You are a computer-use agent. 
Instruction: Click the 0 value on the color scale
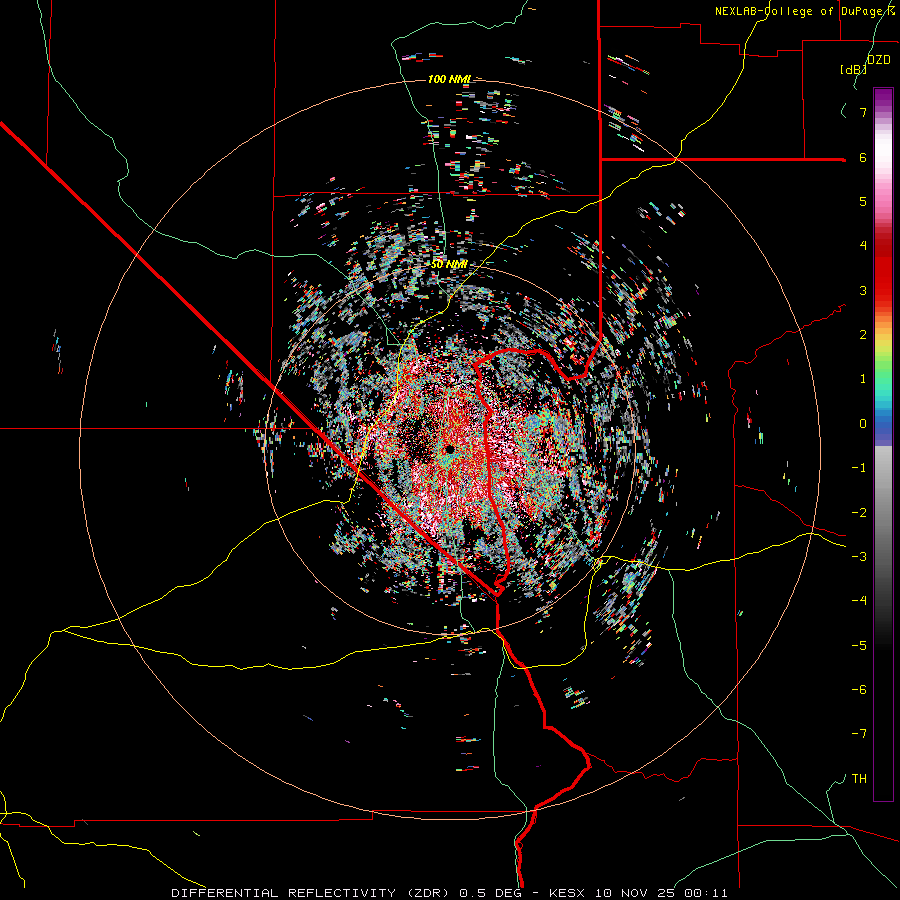click(863, 424)
